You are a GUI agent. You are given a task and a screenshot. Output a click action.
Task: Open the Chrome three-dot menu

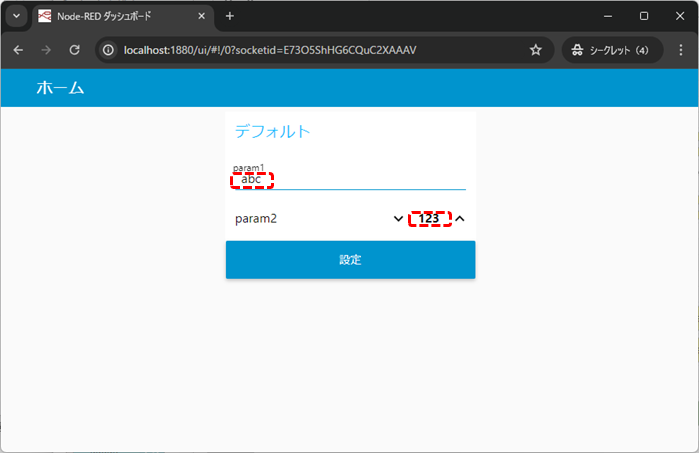(x=681, y=50)
